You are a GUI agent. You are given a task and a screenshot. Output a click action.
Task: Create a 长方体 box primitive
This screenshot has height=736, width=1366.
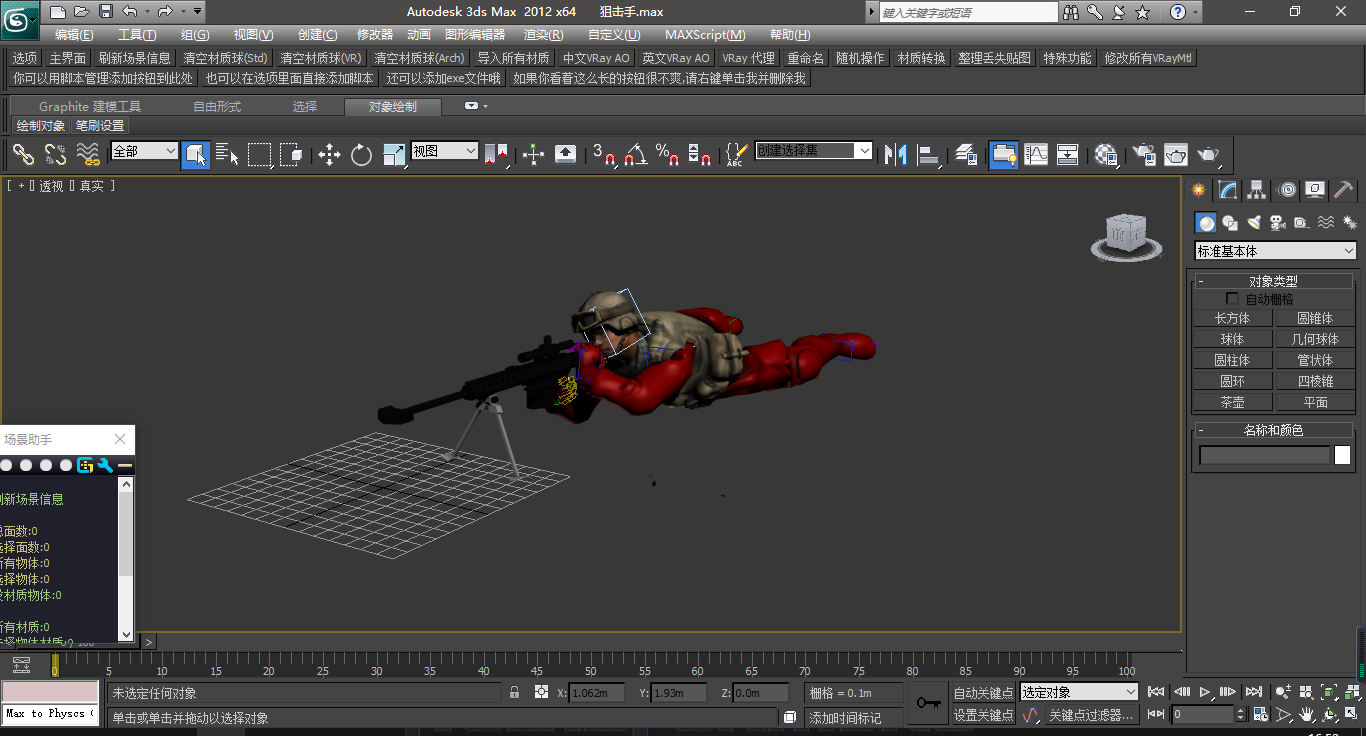point(1232,318)
